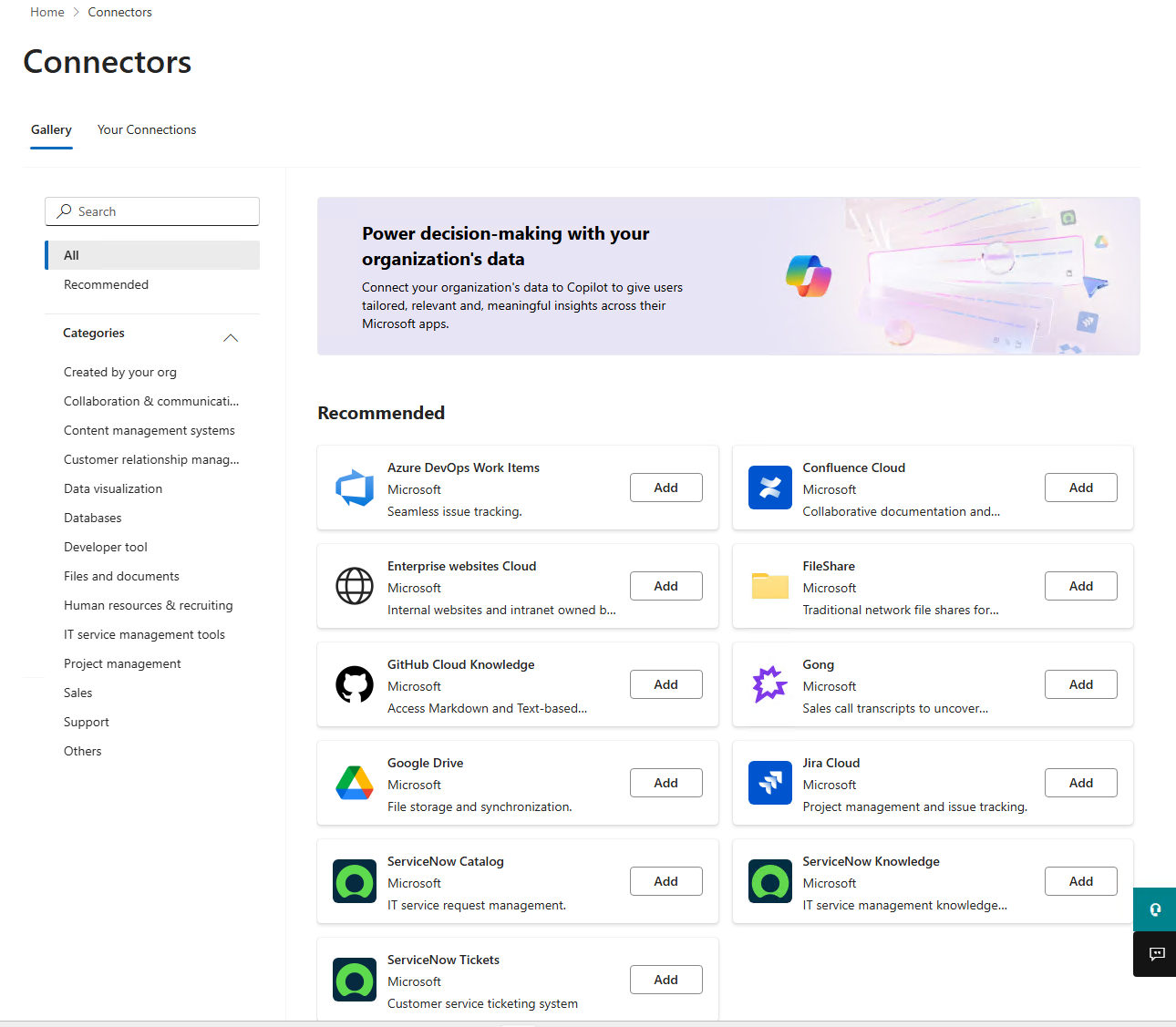Click the Azure DevOps Work Items icon
The height and width of the screenshot is (1027, 1176).
355,488
